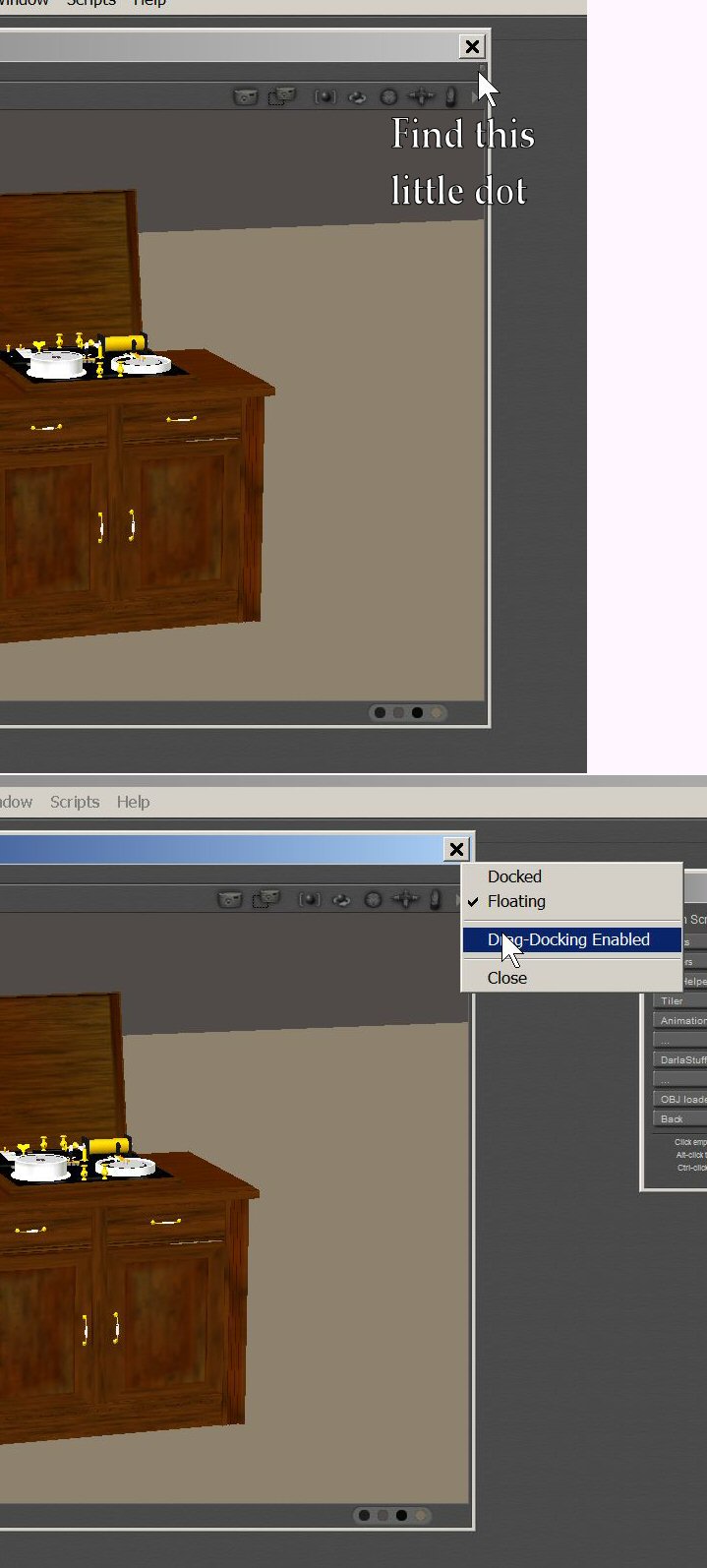Select Docked in the panel context menu
707x1568 pixels.
click(x=571, y=876)
